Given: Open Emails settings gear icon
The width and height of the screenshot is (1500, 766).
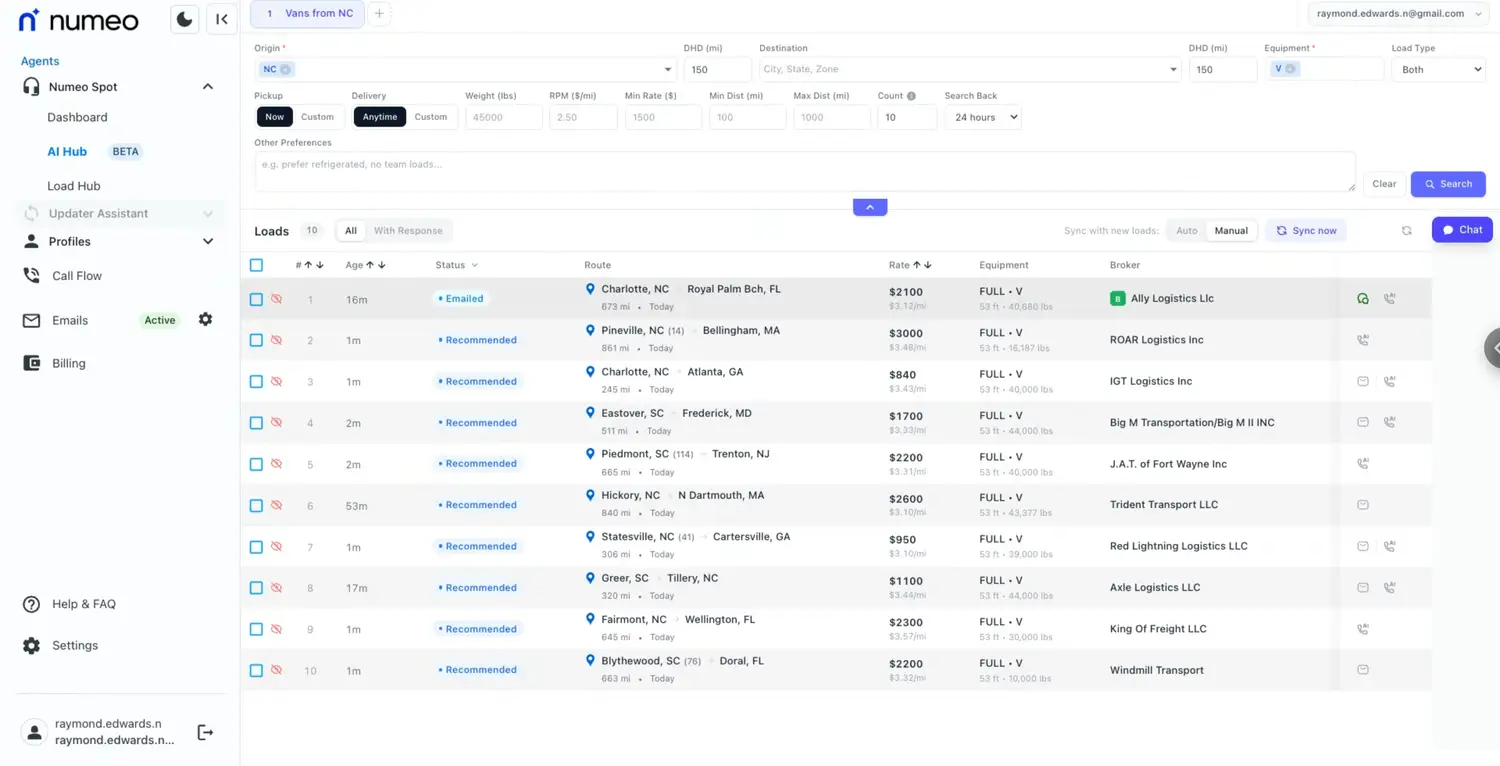Looking at the screenshot, I should point(205,320).
